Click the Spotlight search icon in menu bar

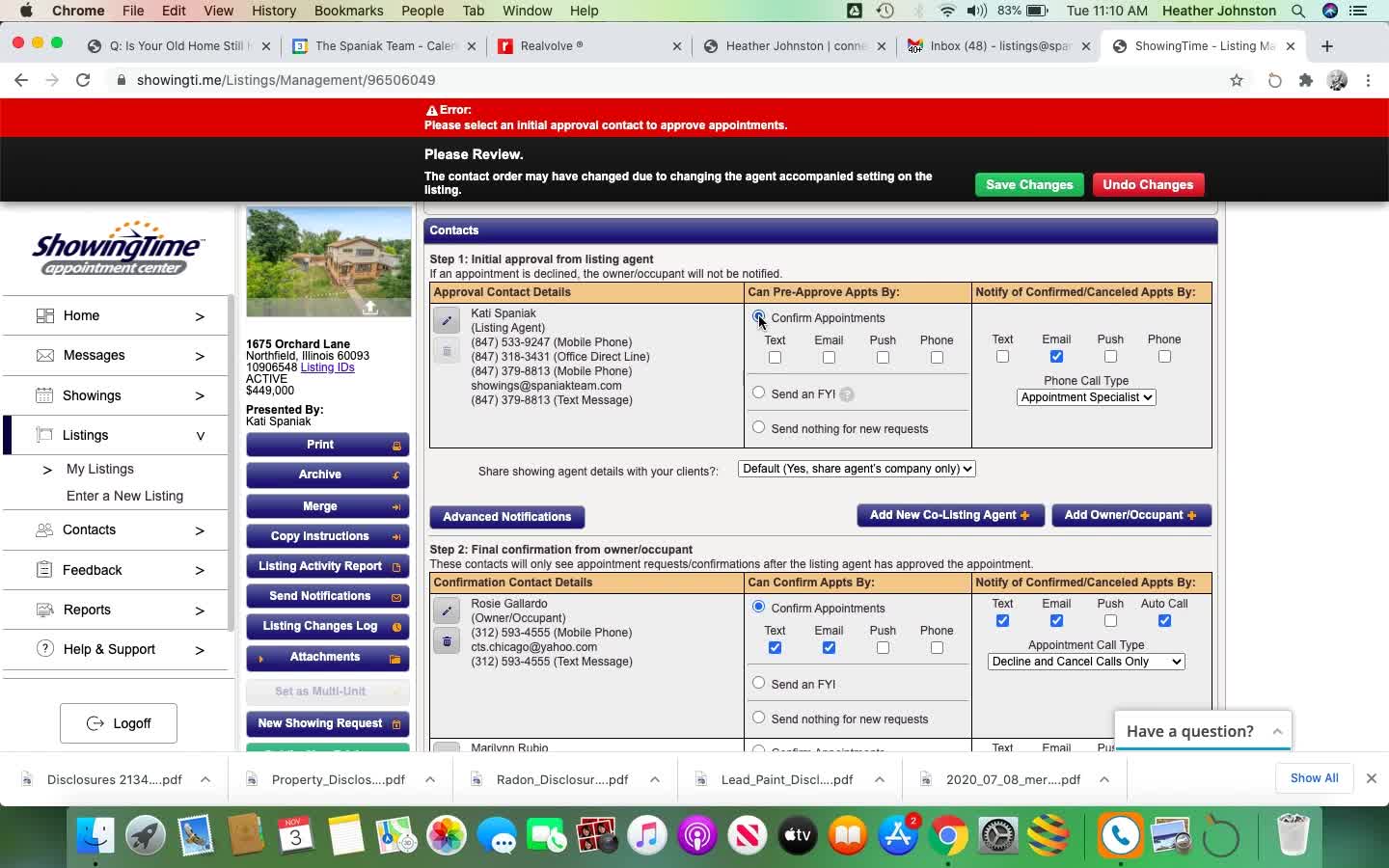pyautogui.click(x=1298, y=11)
